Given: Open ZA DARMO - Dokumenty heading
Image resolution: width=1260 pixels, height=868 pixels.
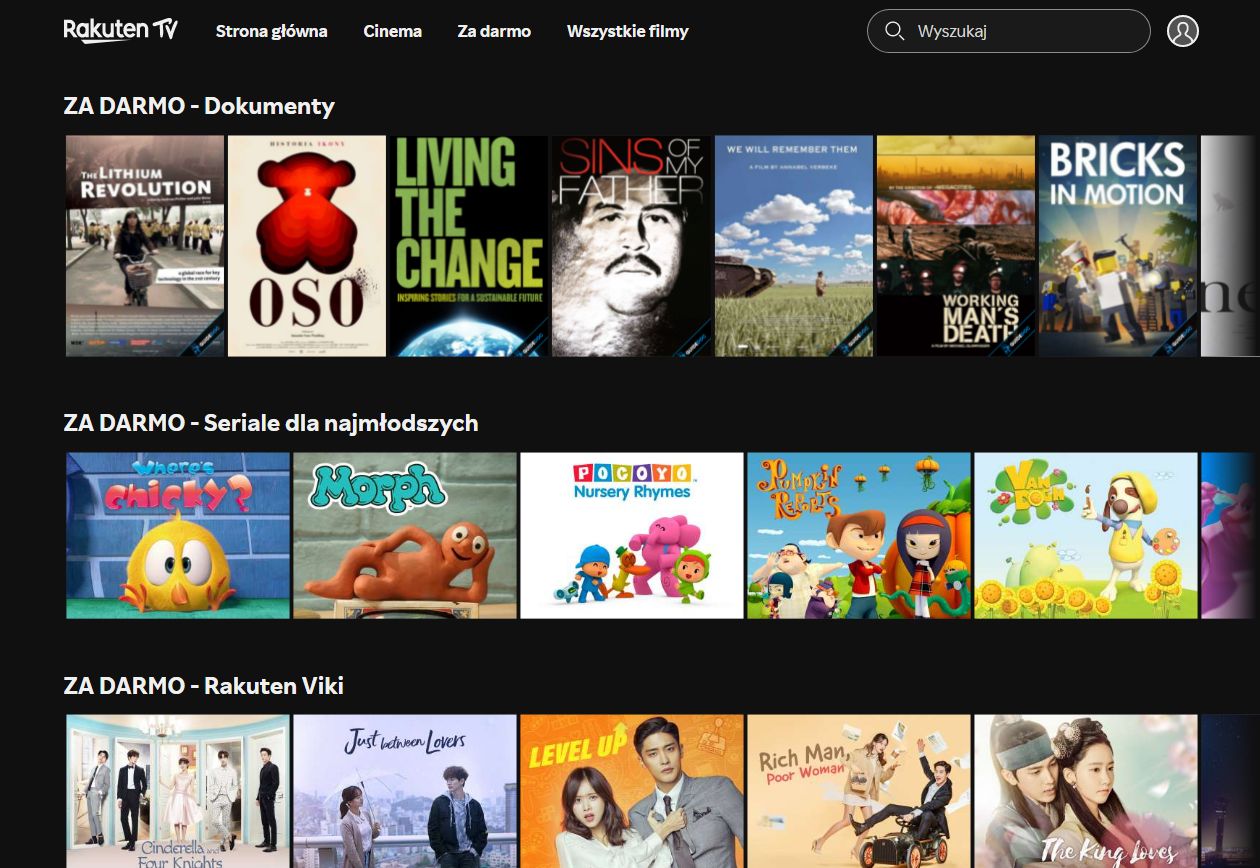Looking at the screenshot, I should (x=199, y=106).
